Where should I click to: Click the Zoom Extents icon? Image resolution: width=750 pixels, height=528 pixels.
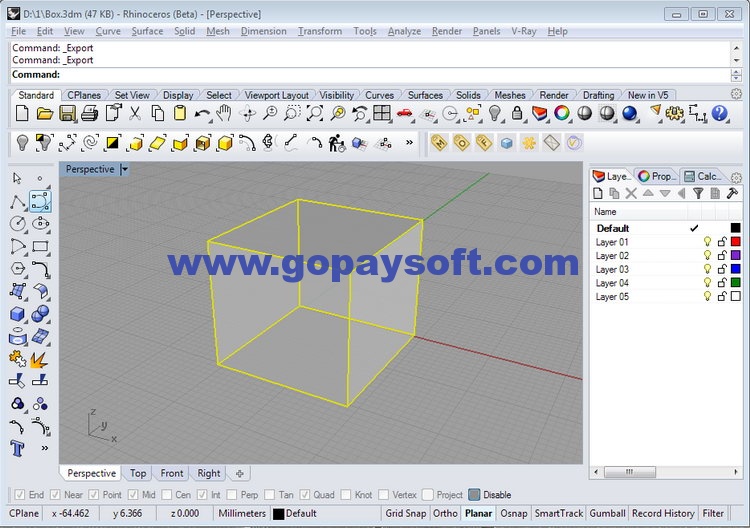point(315,113)
